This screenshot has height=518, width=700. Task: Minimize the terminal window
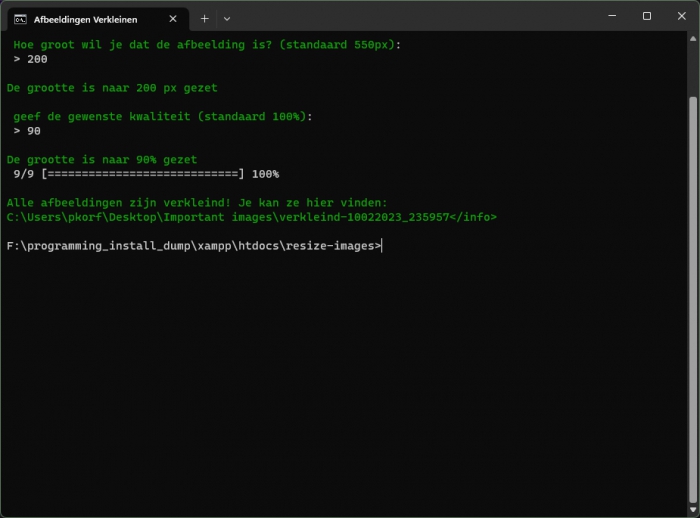(612, 16)
